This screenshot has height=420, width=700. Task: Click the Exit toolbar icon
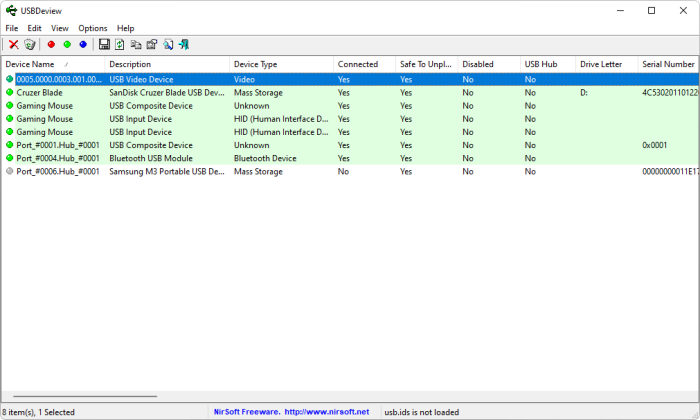click(183, 44)
